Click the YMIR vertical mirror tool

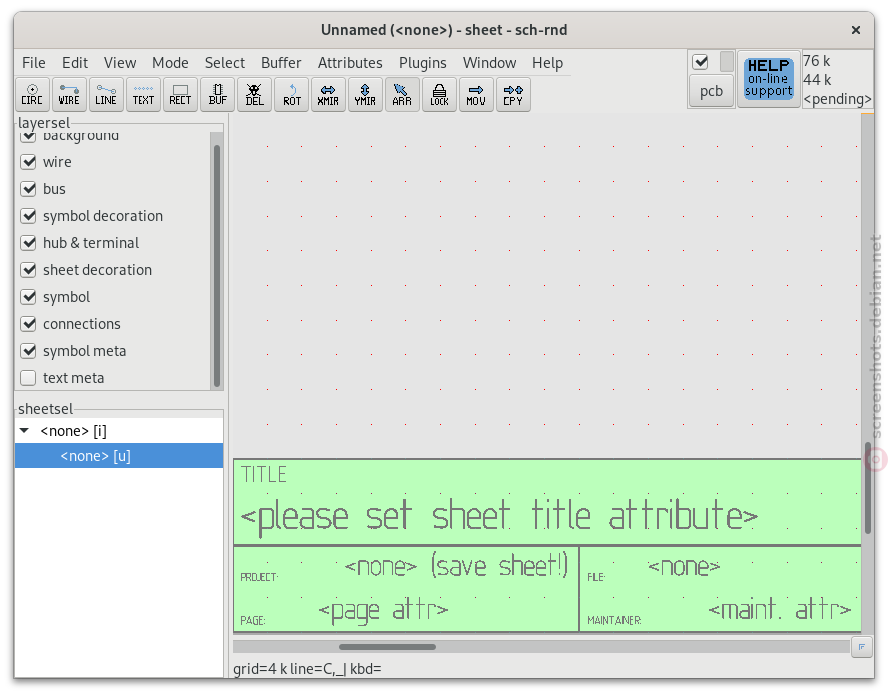point(365,95)
